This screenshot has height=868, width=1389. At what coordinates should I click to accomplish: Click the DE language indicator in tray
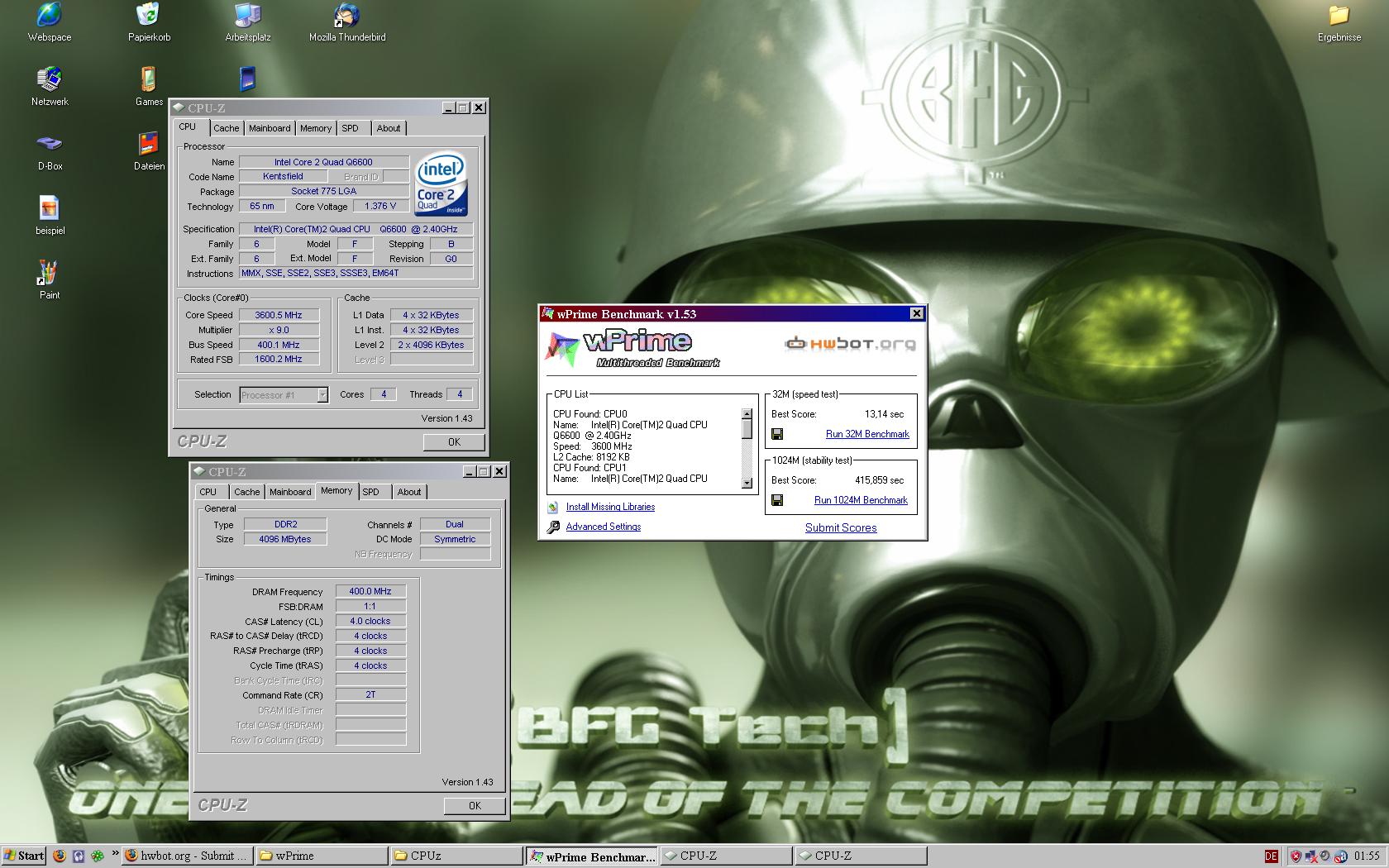tap(1271, 856)
